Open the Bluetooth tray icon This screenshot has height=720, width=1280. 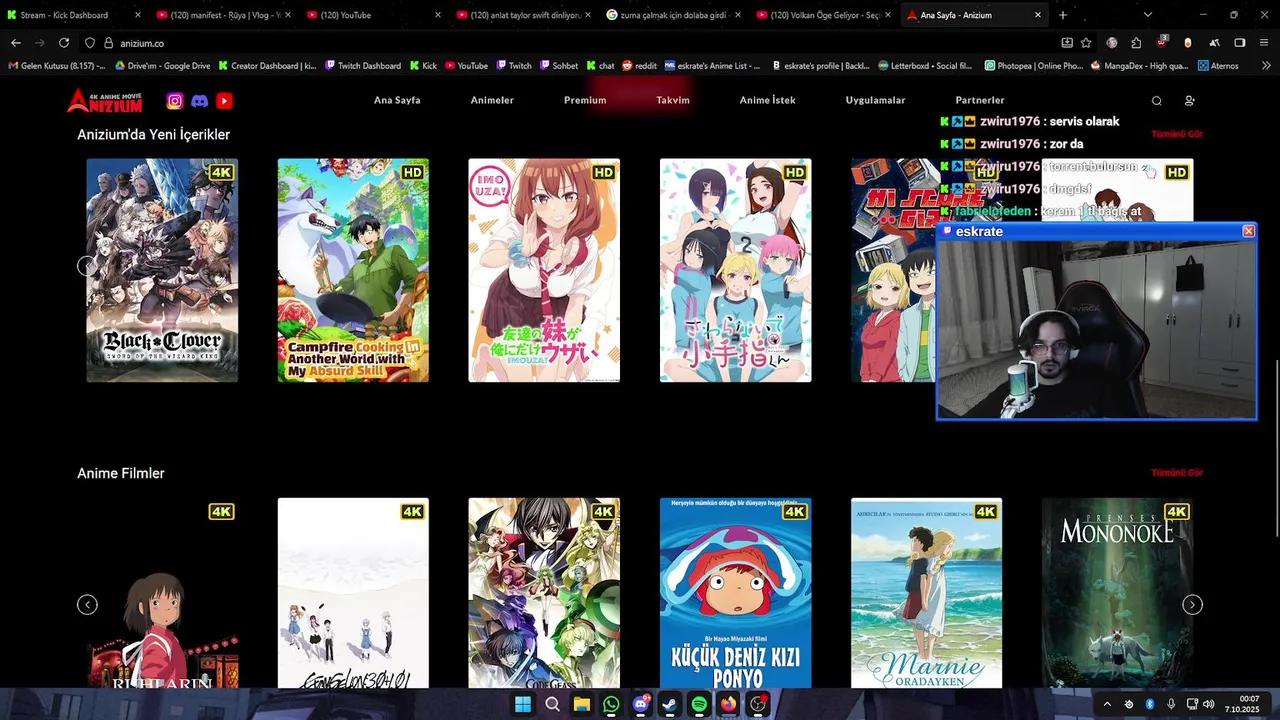[1150, 704]
